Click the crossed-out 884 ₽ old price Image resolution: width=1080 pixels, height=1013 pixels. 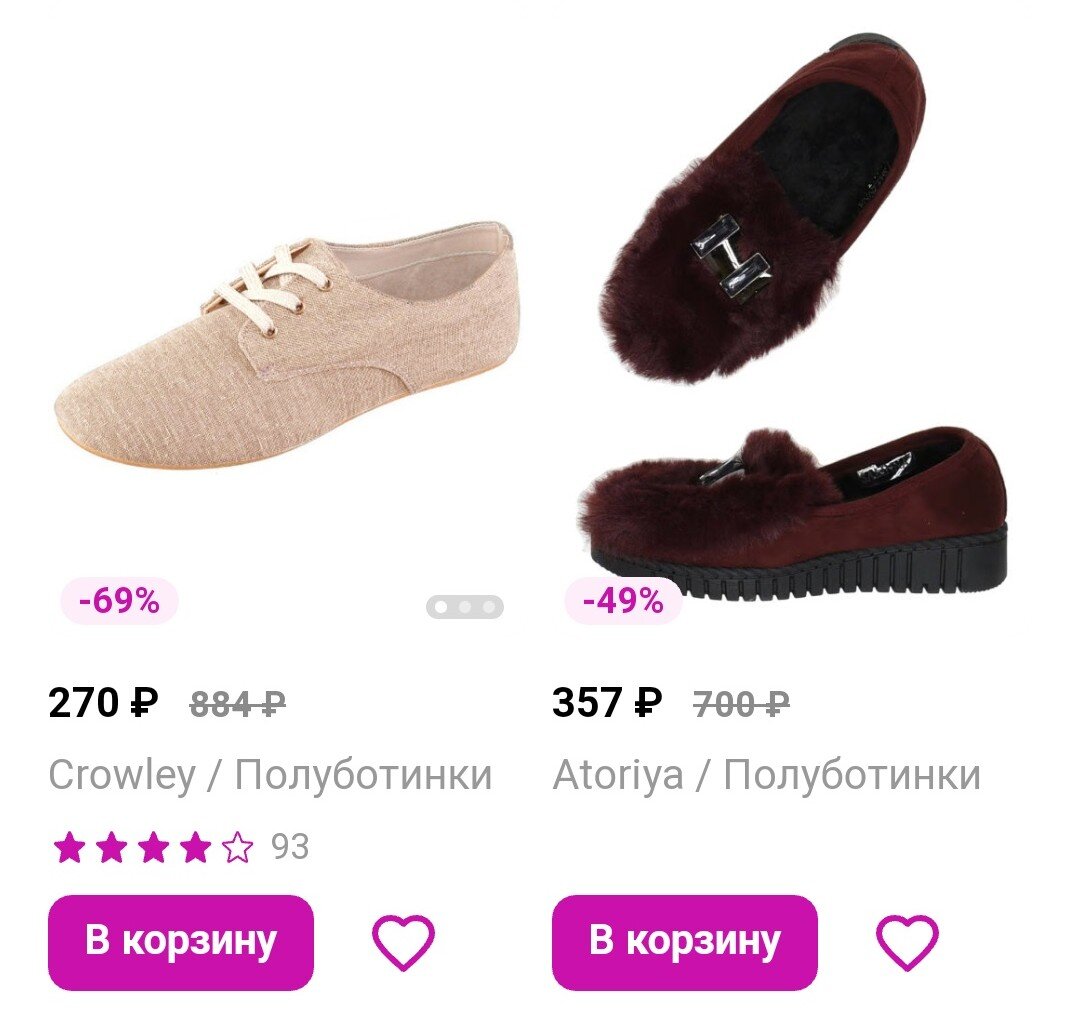(238, 704)
